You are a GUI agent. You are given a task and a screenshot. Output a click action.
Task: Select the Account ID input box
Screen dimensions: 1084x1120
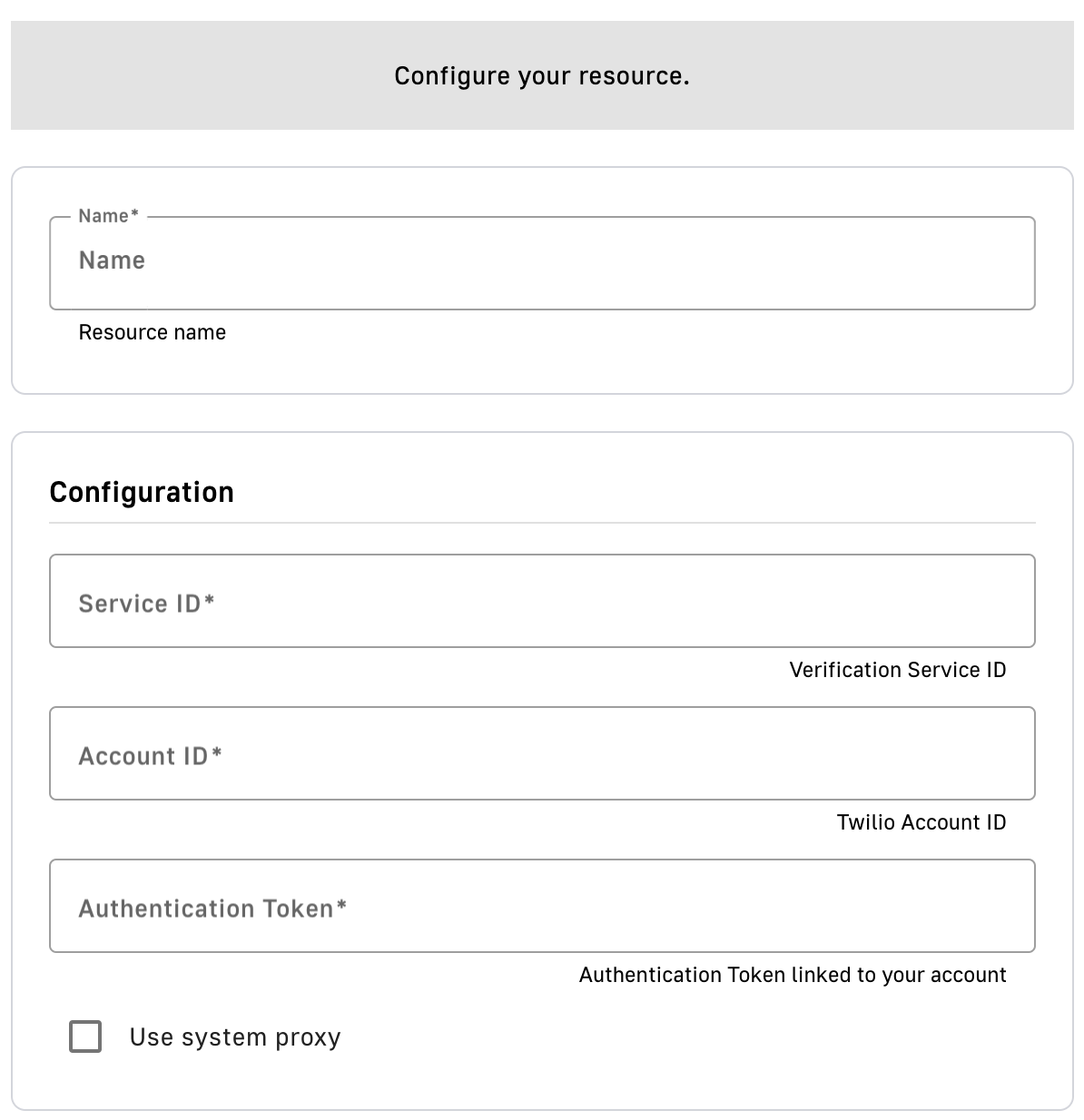[x=542, y=753]
